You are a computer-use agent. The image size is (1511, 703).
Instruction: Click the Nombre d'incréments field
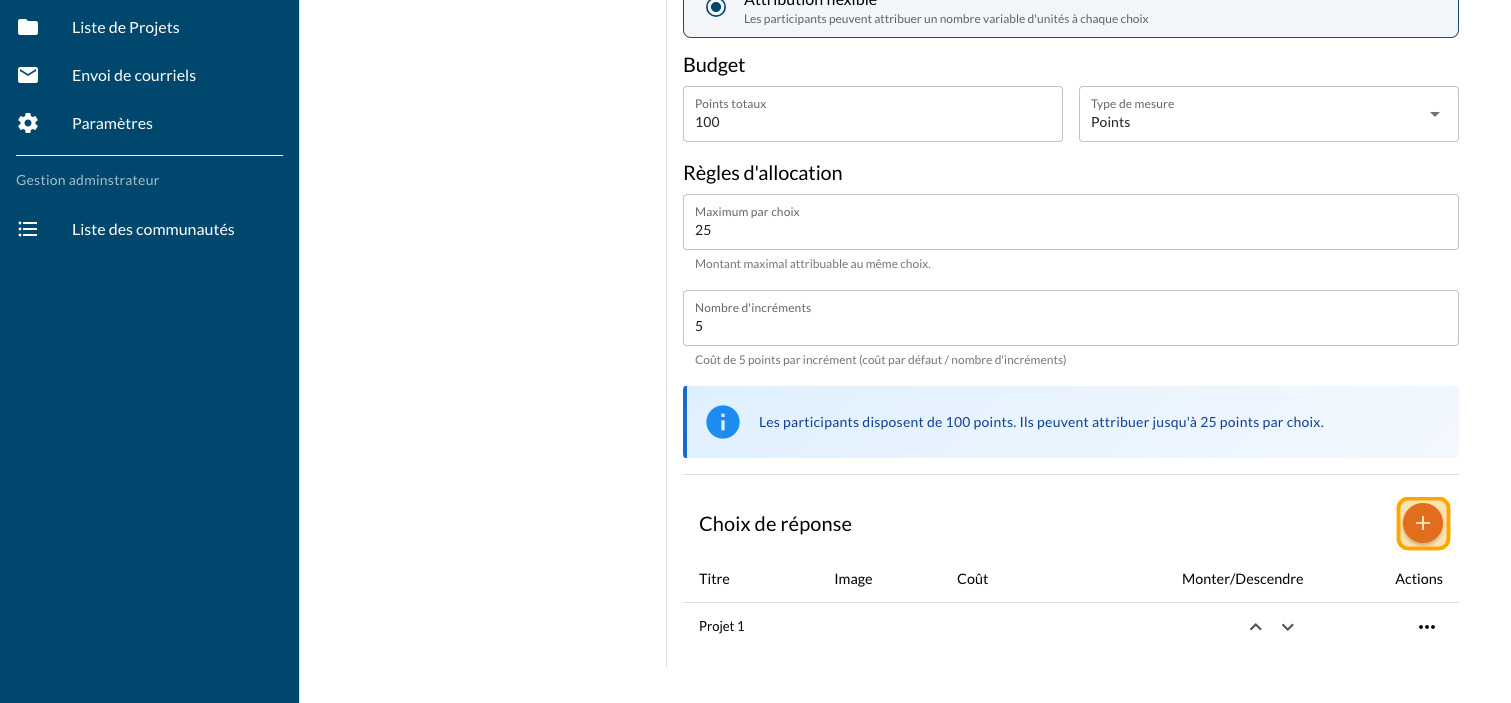(x=1070, y=326)
